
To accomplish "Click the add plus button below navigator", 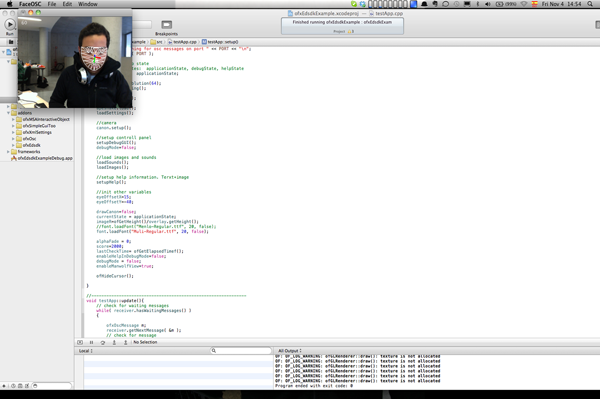I will (4, 386).
